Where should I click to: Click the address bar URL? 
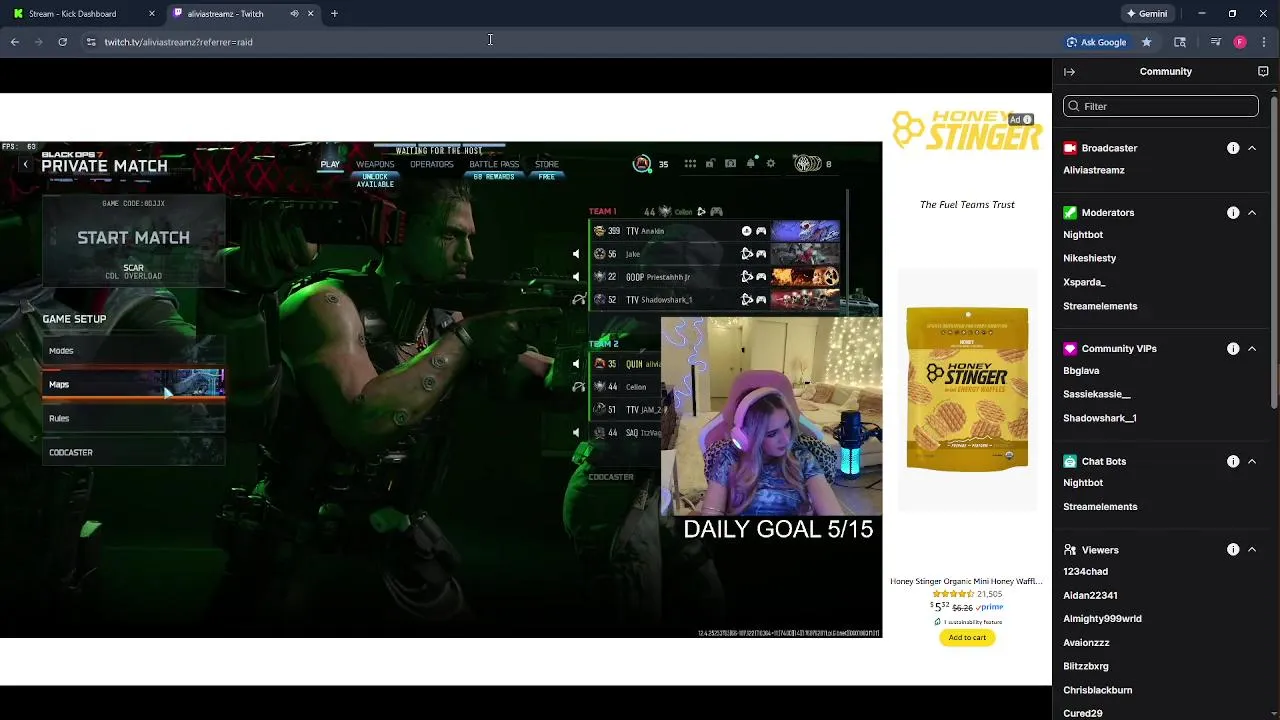[x=178, y=42]
